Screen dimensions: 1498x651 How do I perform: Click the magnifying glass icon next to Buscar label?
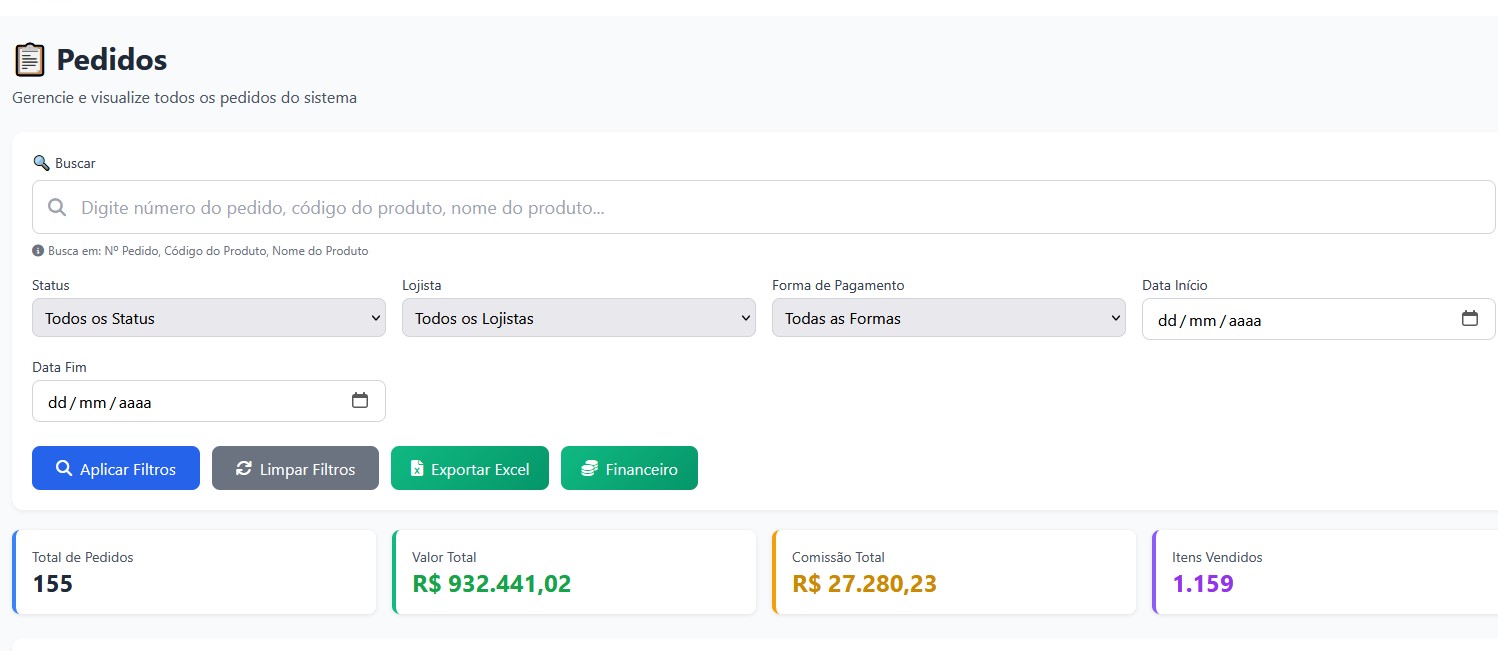pos(41,162)
